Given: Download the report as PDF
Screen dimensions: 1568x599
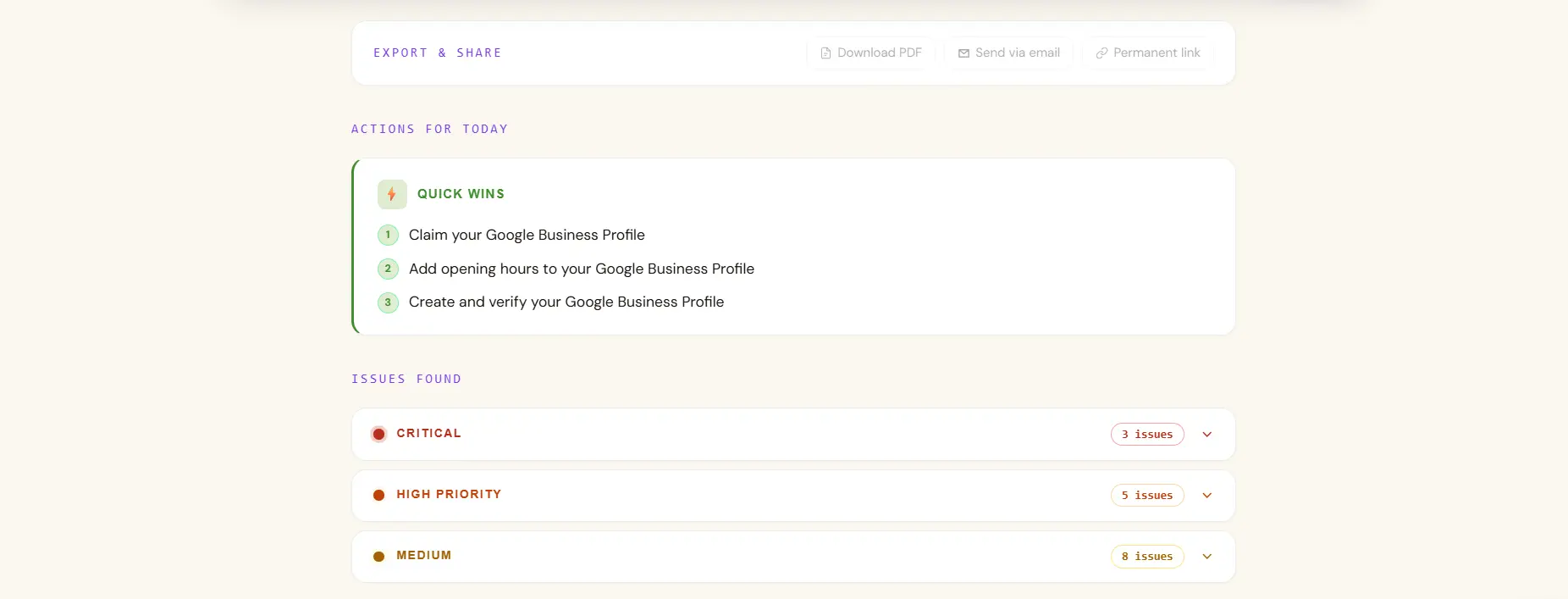Looking at the screenshot, I should (x=870, y=53).
